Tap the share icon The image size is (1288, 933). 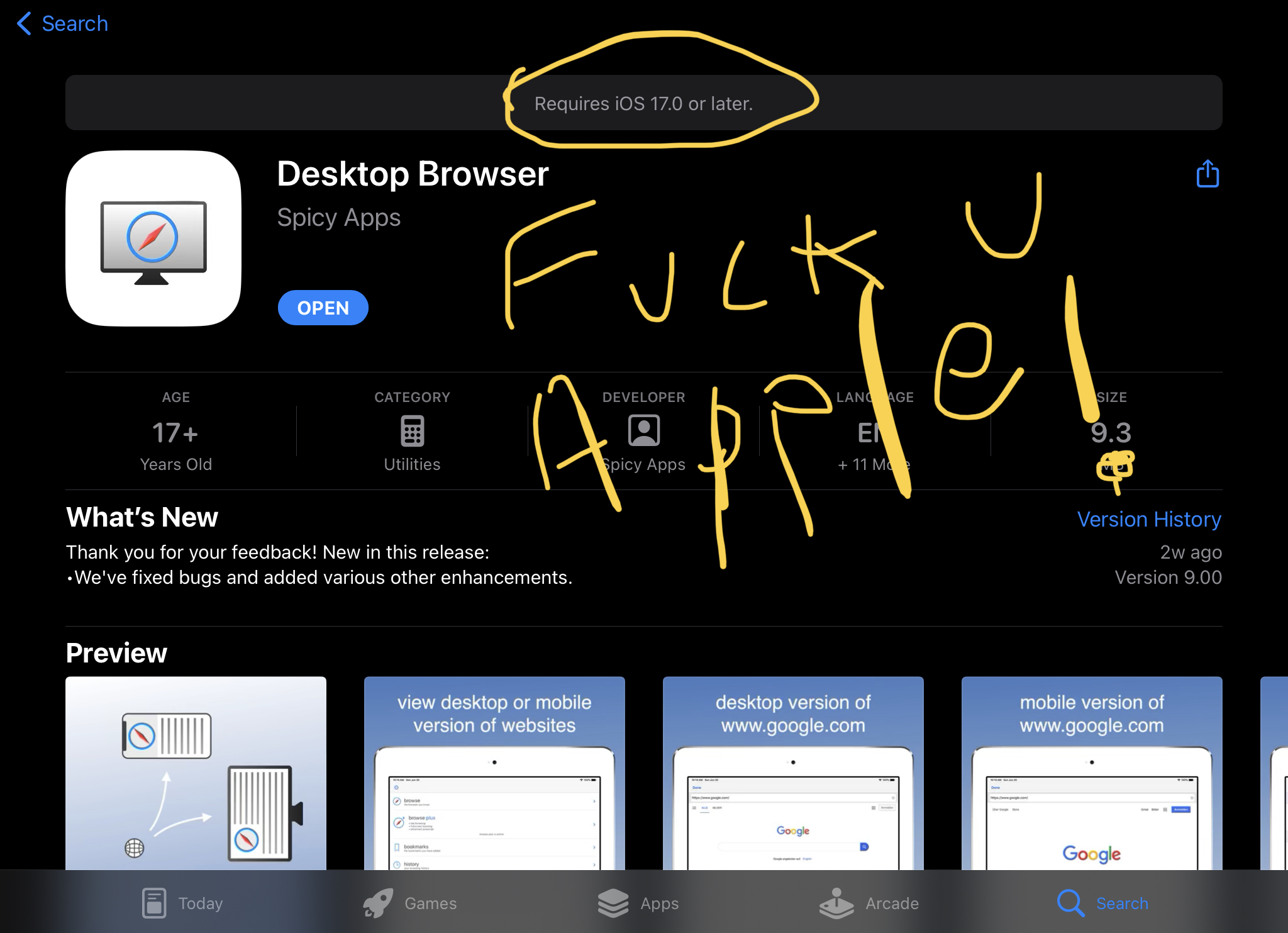pyautogui.click(x=1207, y=174)
